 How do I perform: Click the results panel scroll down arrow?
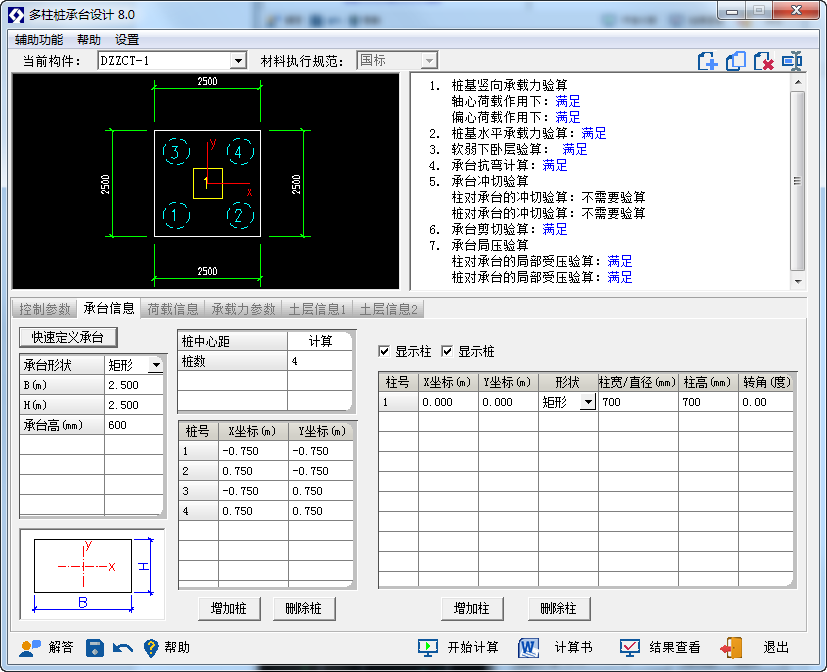coord(798,282)
